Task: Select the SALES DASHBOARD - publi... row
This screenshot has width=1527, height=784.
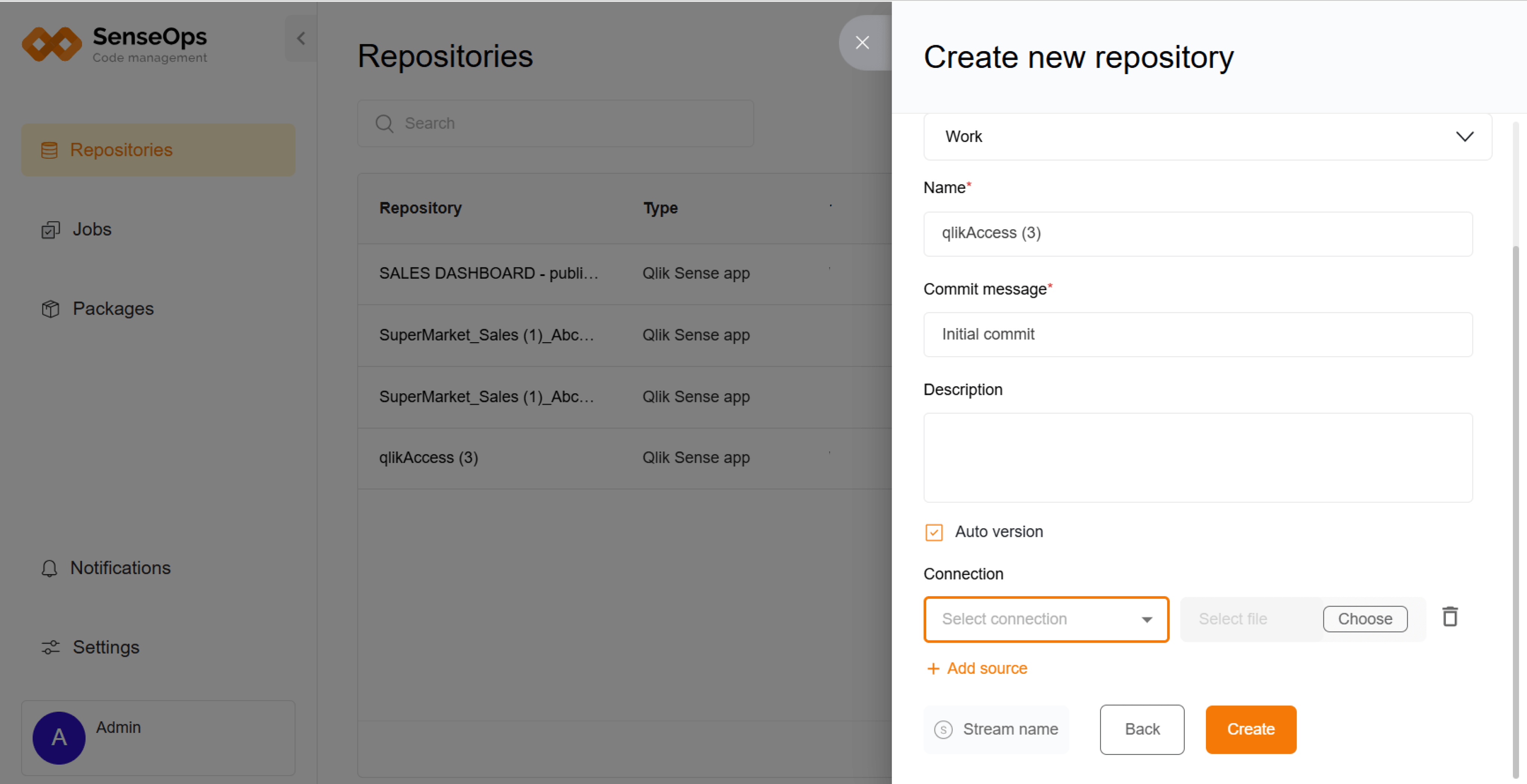Action: pyautogui.click(x=624, y=274)
